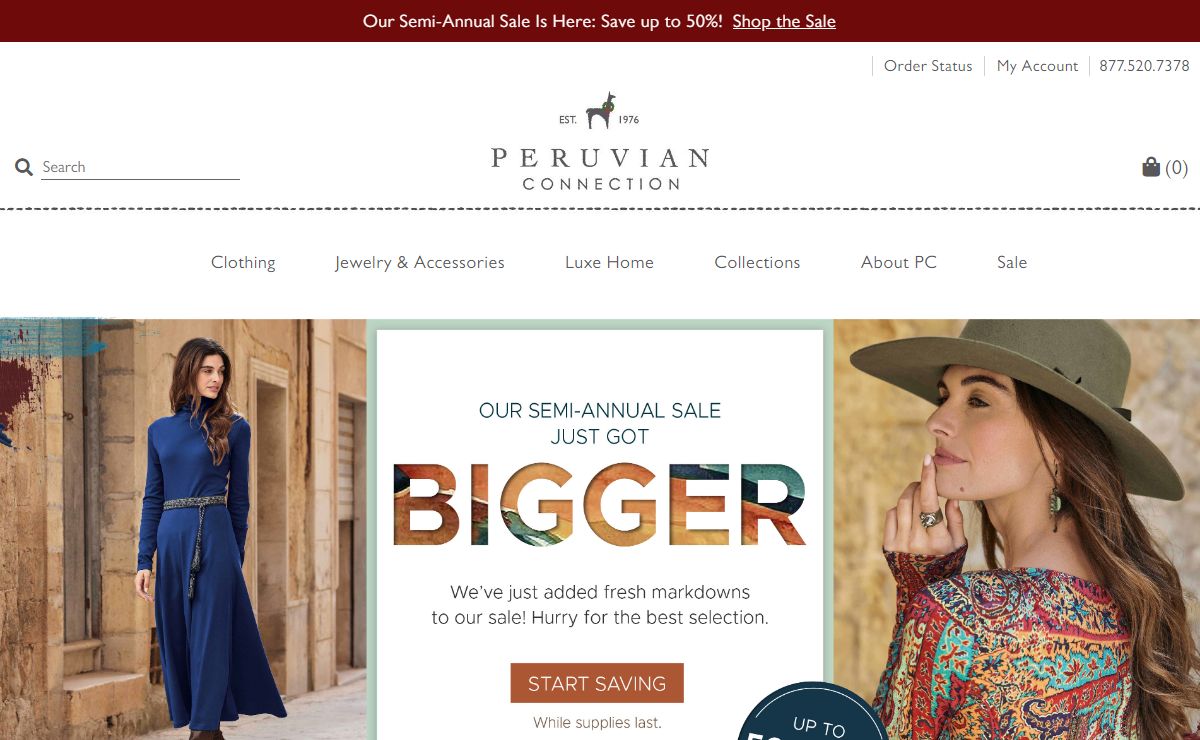Click the woman in hat image
The height and width of the screenshot is (740, 1200).
click(x=1017, y=529)
